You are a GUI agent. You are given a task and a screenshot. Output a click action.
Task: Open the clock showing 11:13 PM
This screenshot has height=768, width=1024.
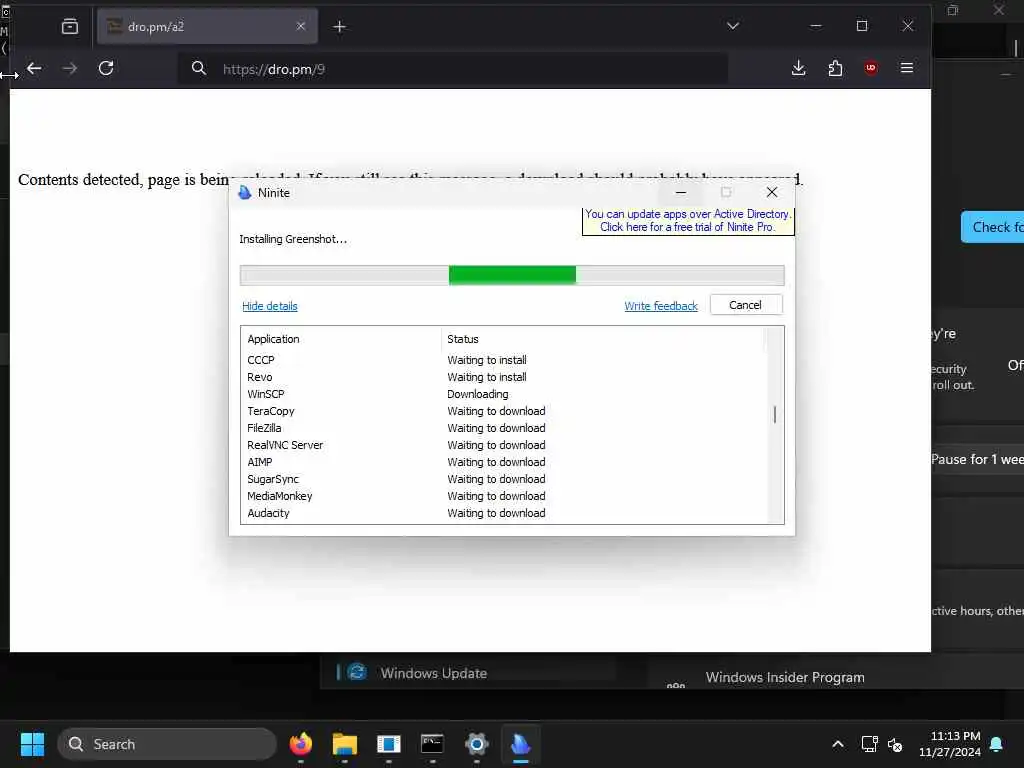[x=950, y=744]
